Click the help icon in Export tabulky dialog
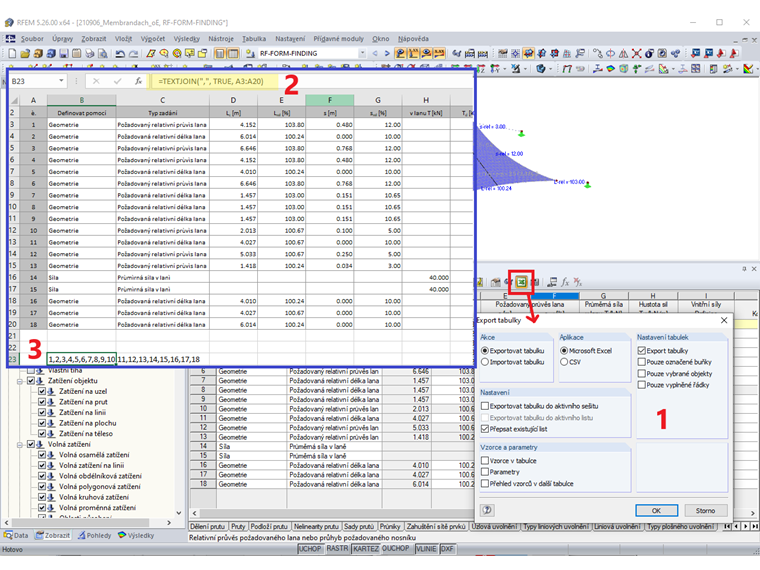Viewport: 760px width, 570px height. pyautogui.click(x=487, y=509)
